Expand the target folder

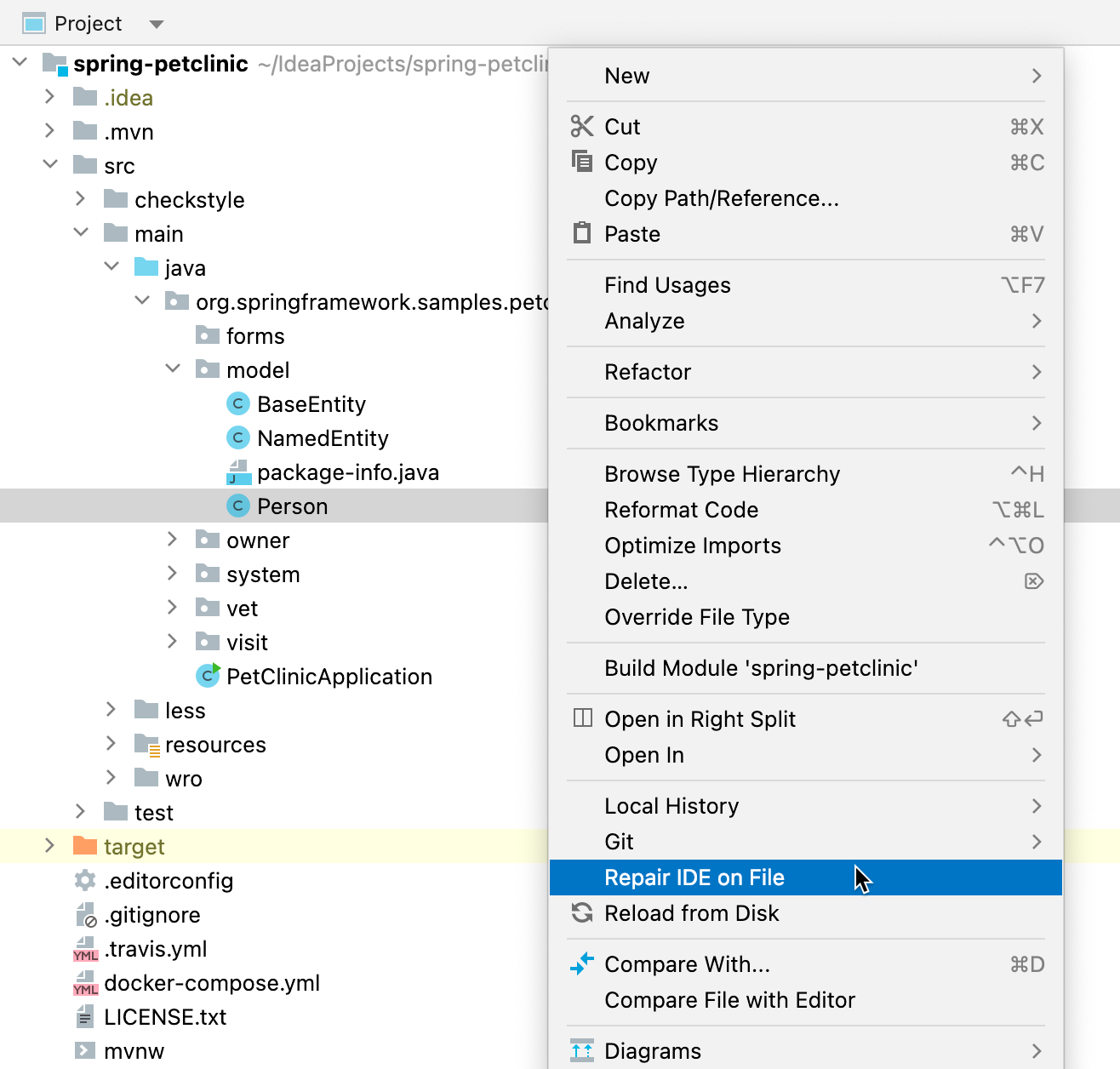coord(50,845)
